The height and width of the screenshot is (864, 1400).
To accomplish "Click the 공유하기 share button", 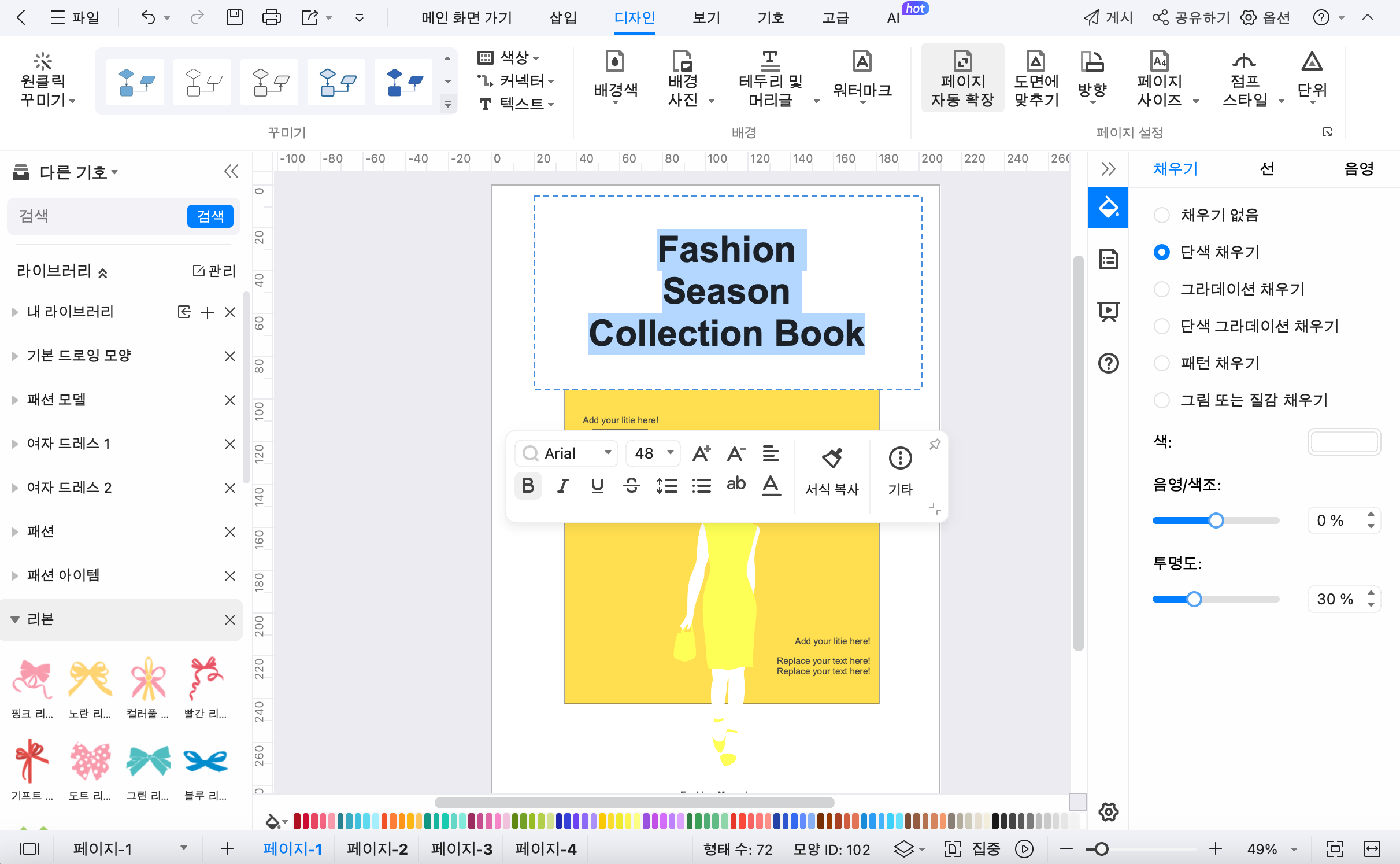I will coord(1191,18).
